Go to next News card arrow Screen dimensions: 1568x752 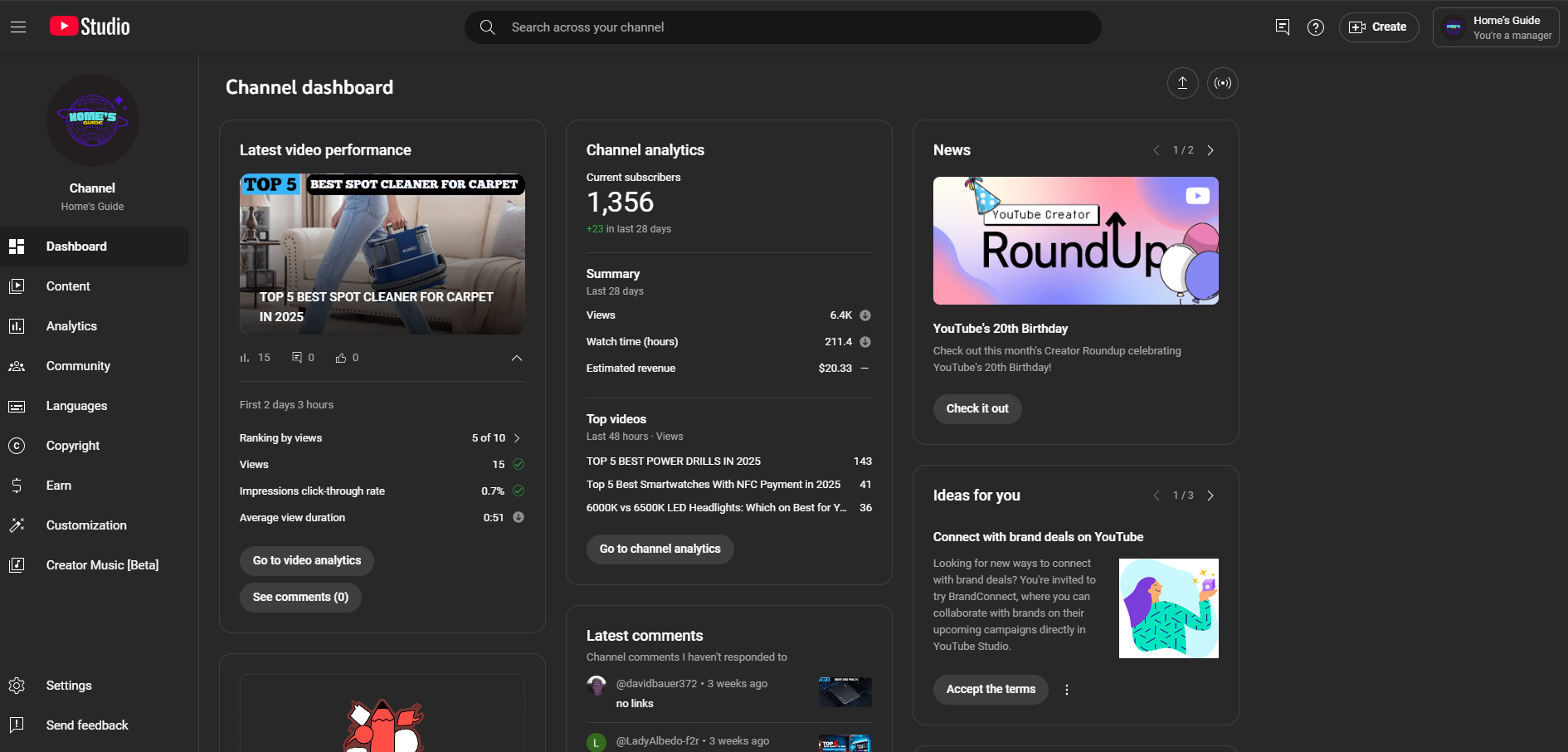coord(1210,150)
